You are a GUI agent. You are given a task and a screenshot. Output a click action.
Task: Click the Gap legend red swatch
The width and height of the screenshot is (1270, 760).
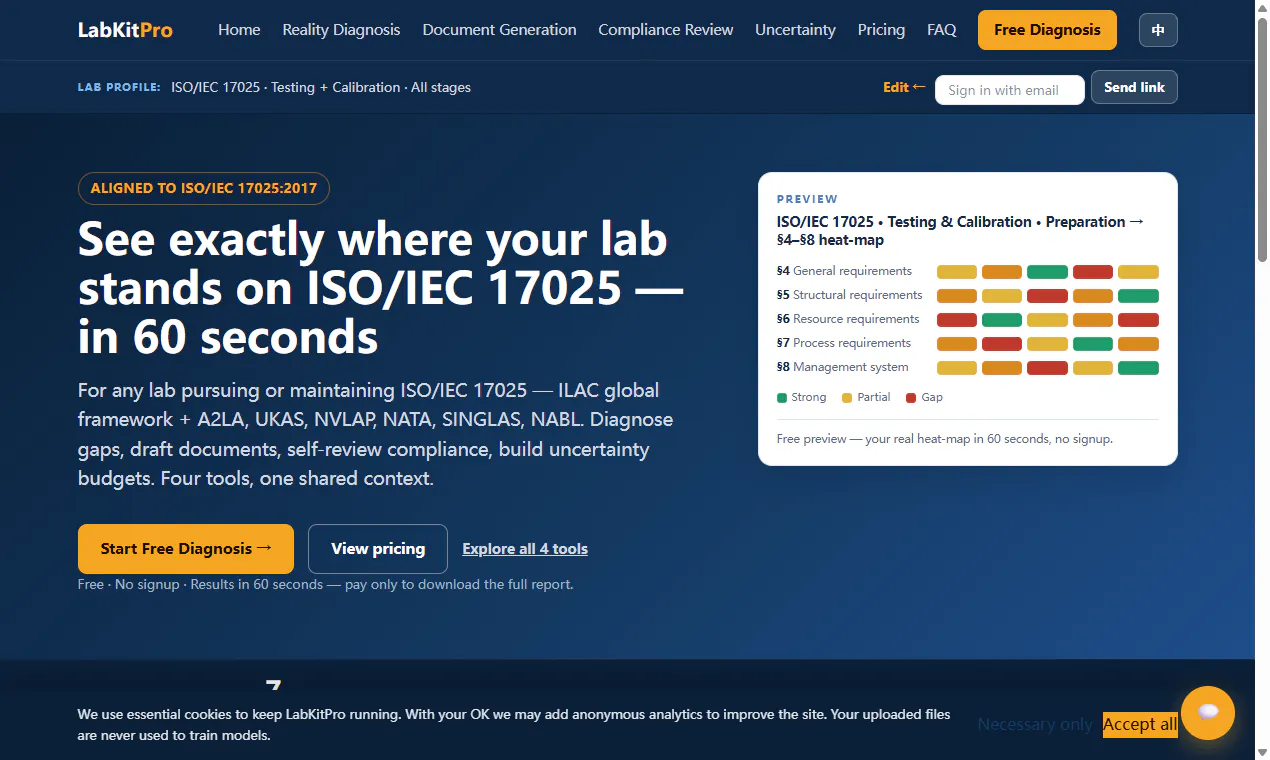coord(910,398)
